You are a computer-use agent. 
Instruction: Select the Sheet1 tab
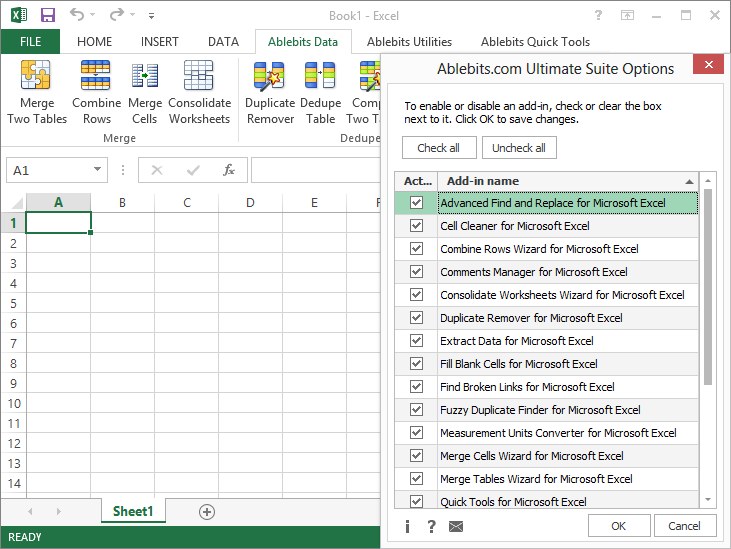[133, 511]
